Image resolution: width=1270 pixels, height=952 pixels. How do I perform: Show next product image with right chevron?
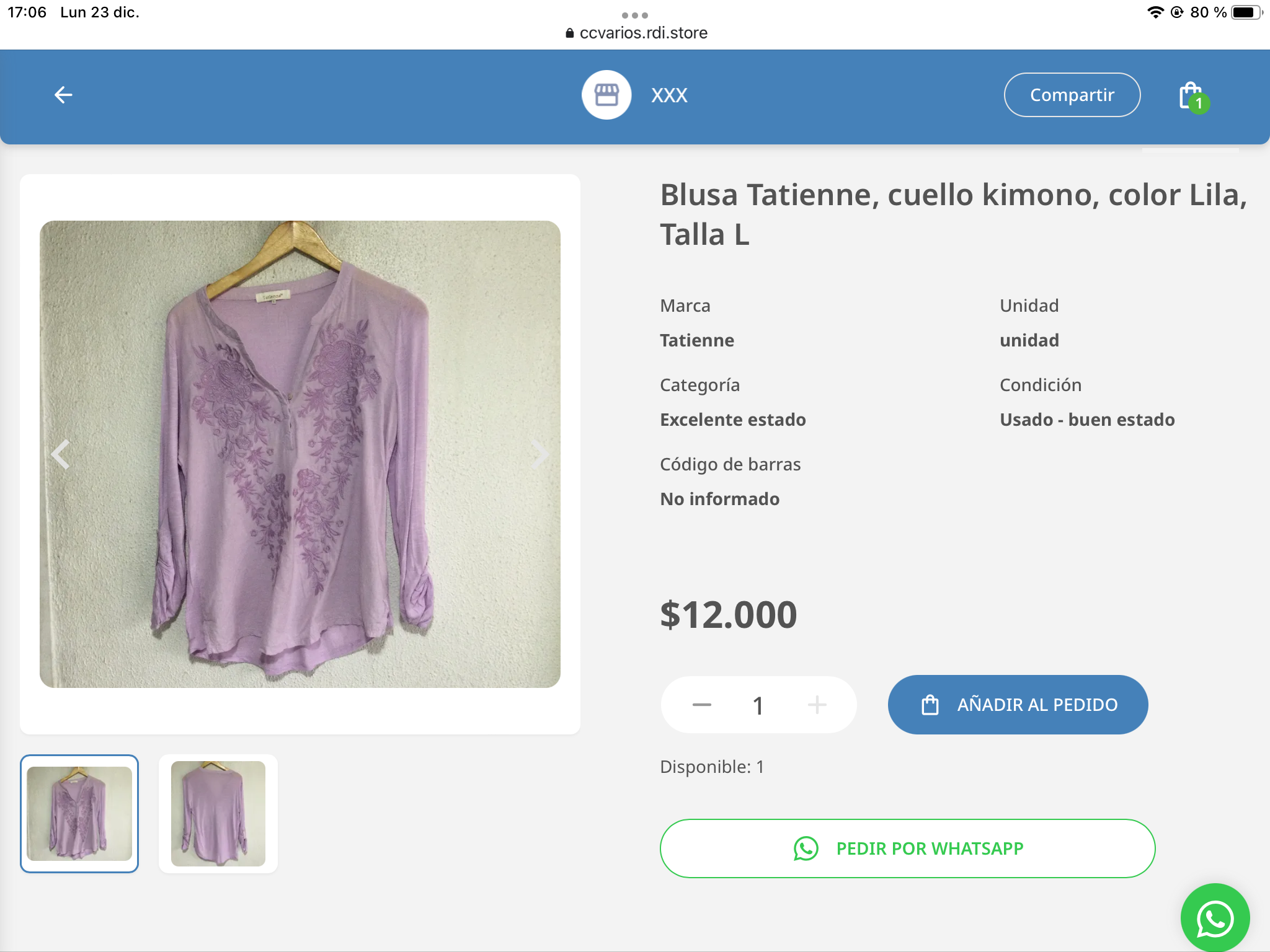540,454
